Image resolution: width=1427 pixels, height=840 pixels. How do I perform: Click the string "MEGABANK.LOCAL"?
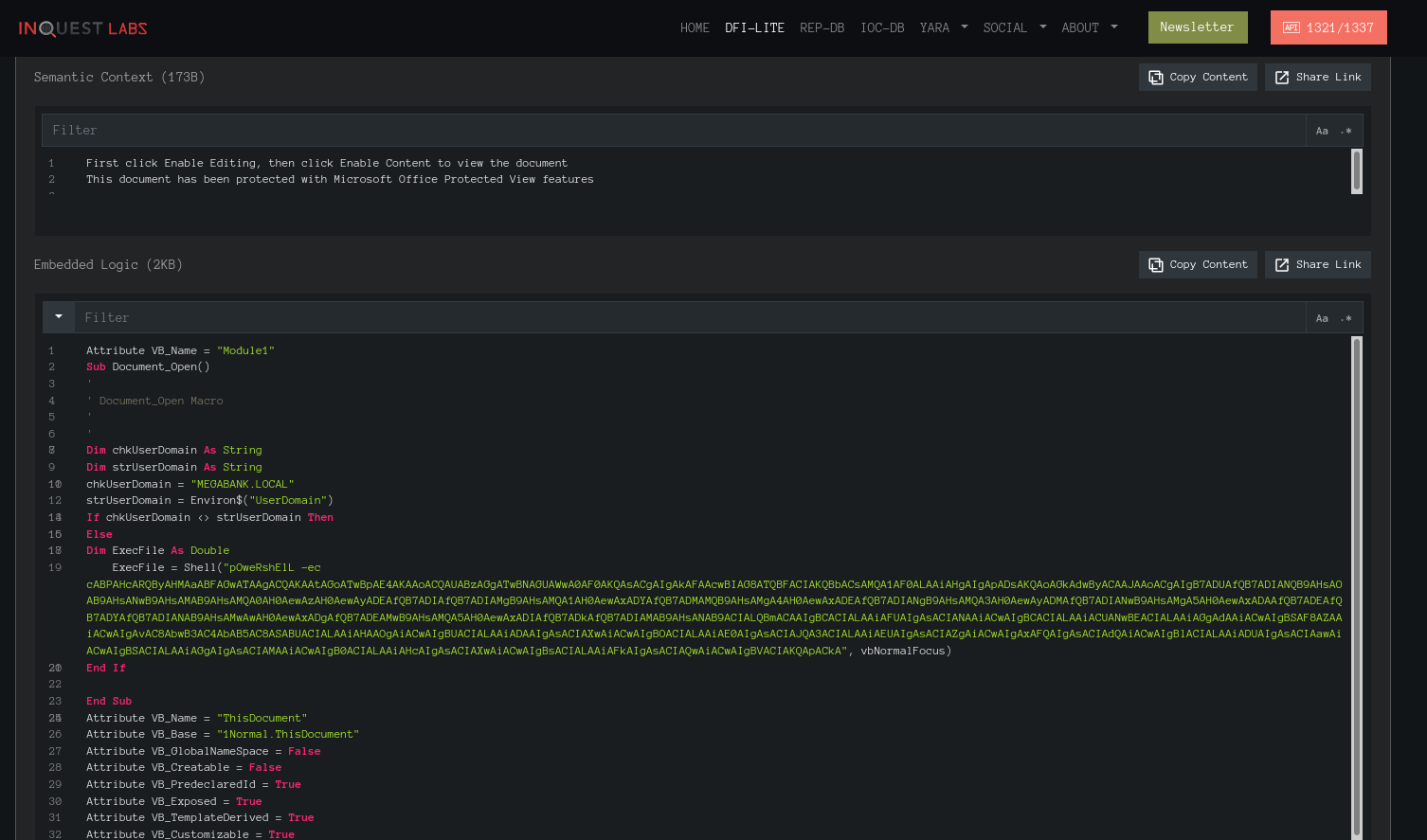click(243, 484)
